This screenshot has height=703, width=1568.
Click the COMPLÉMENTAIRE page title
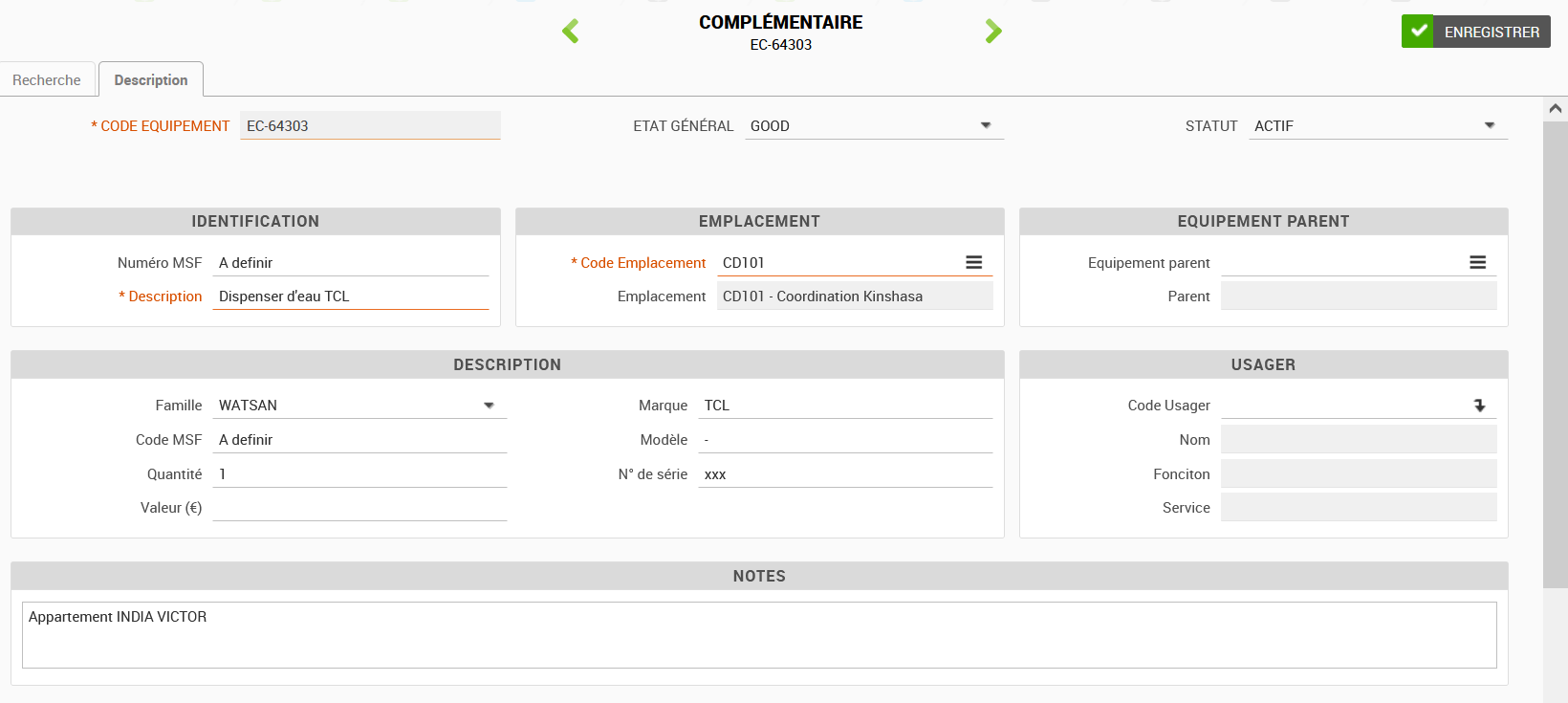780,22
